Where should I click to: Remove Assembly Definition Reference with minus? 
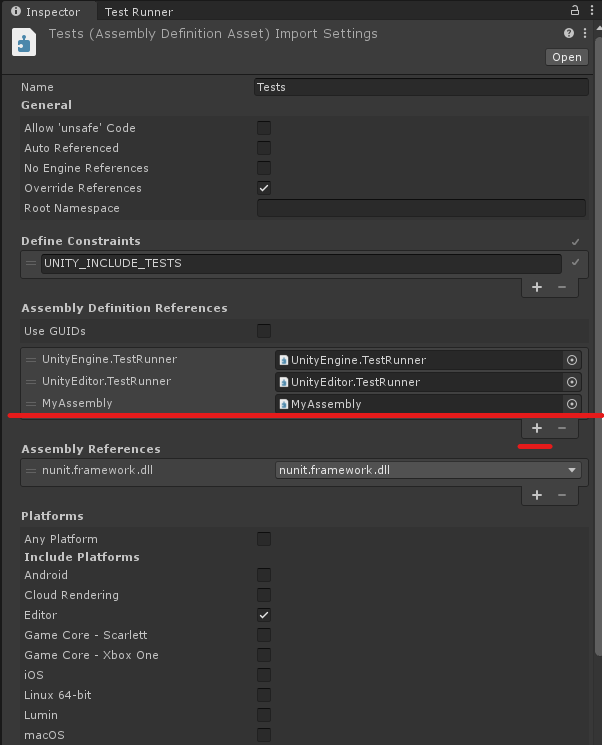click(x=561, y=428)
